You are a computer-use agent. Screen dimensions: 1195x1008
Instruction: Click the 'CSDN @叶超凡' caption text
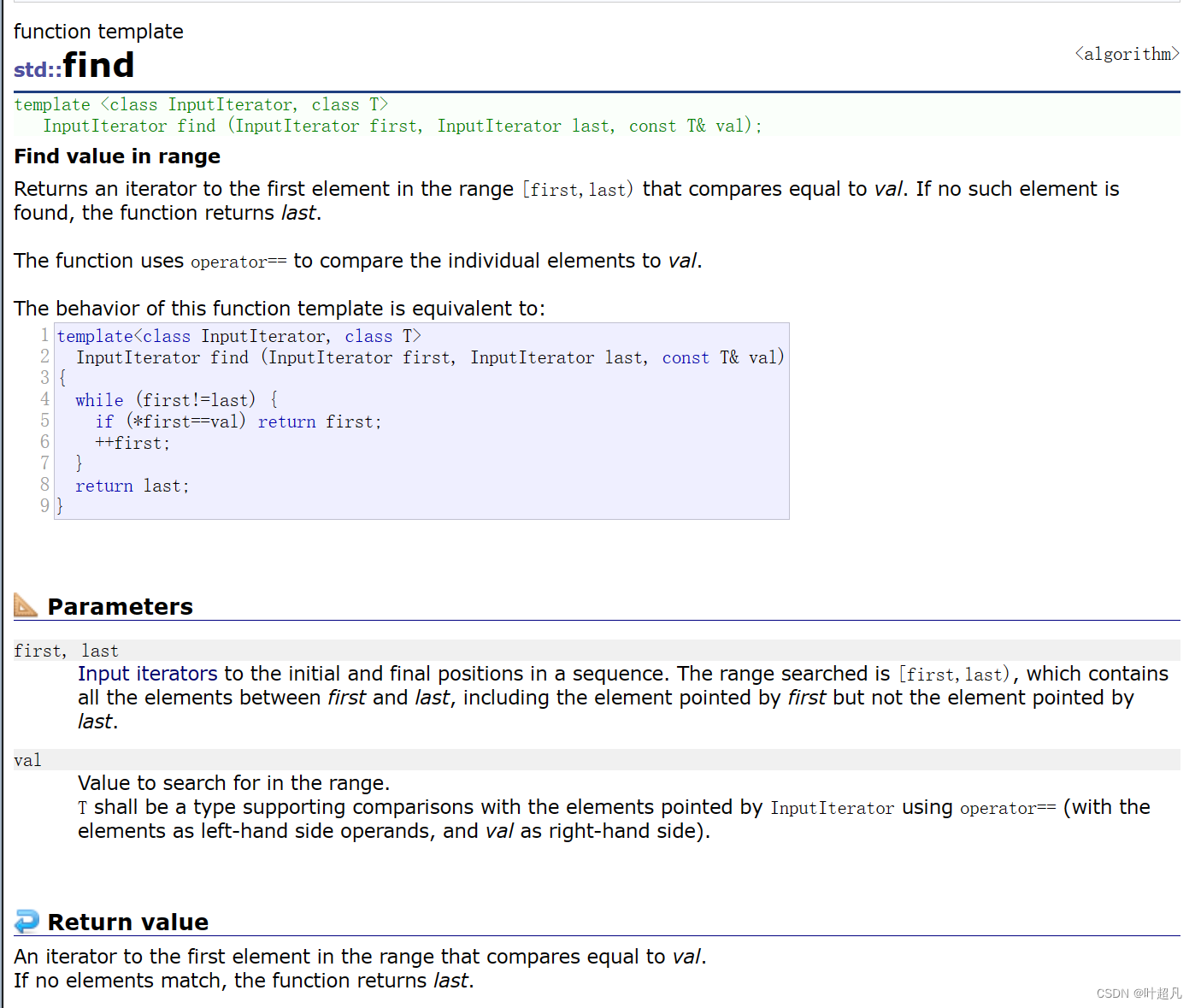[1138, 993]
